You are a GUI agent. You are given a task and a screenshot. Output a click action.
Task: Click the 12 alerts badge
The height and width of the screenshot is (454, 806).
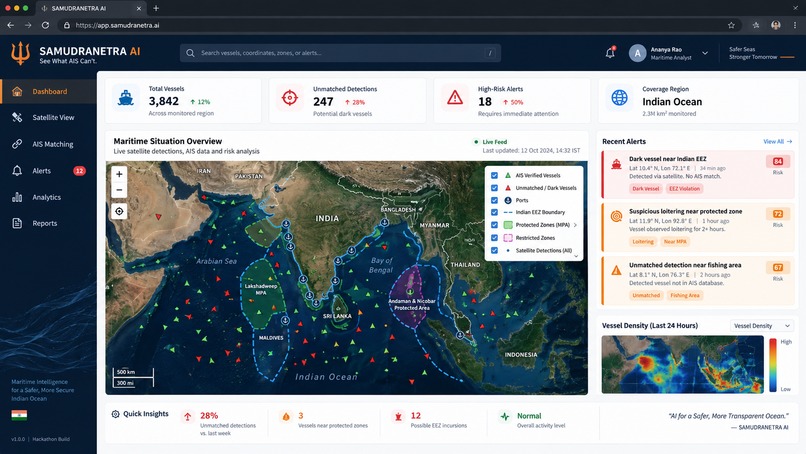[x=79, y=171]
